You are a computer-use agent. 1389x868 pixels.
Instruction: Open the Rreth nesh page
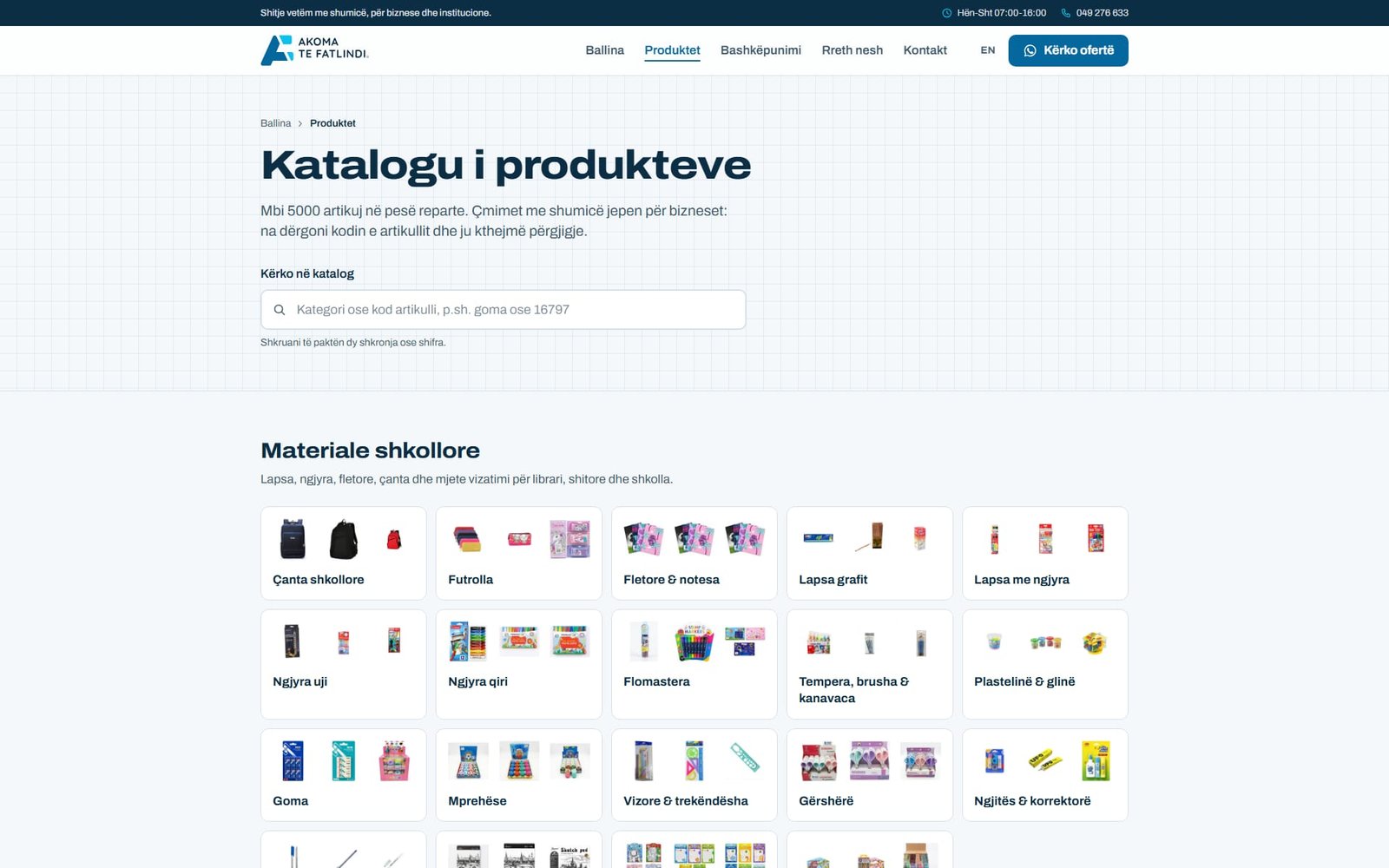tap(852, 50)
